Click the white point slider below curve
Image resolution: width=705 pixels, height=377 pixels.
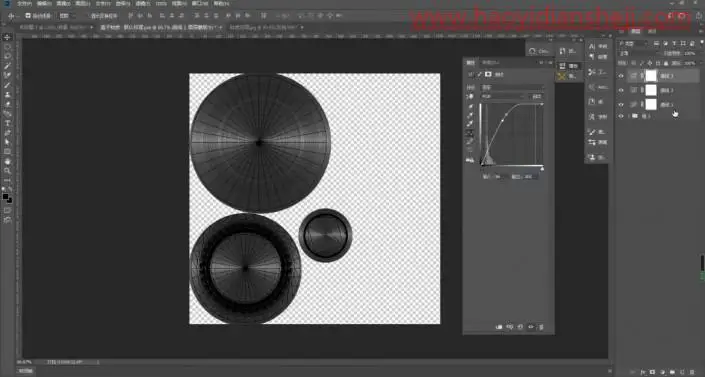[542, 169]
